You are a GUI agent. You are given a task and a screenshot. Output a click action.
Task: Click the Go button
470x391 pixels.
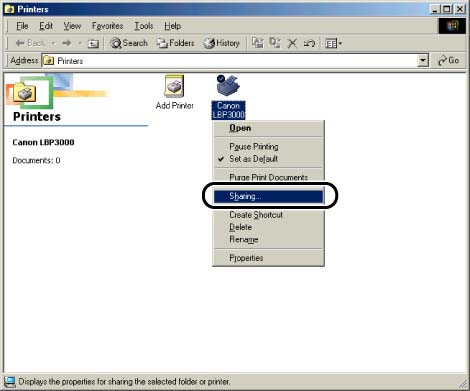click(x=449, y=61)
